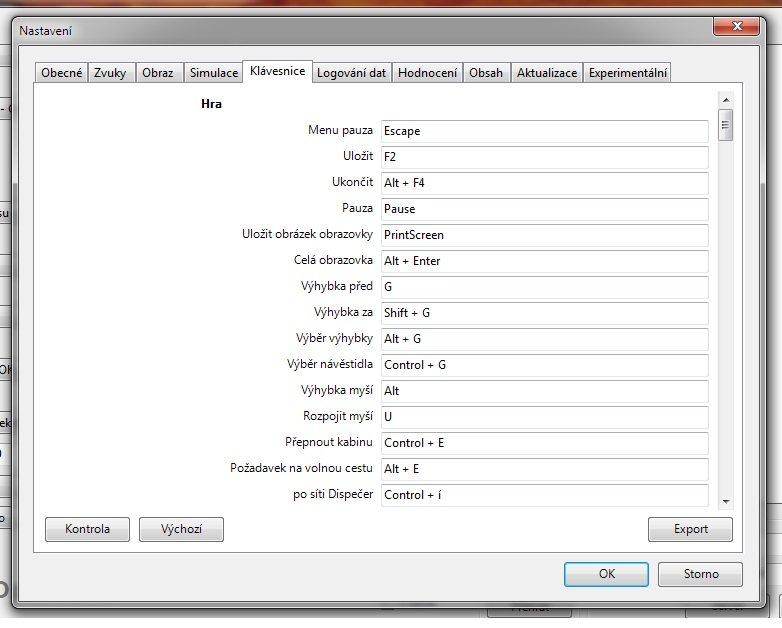
Task: Click the Rozpojit myší key field
Action: coord(544,417)
